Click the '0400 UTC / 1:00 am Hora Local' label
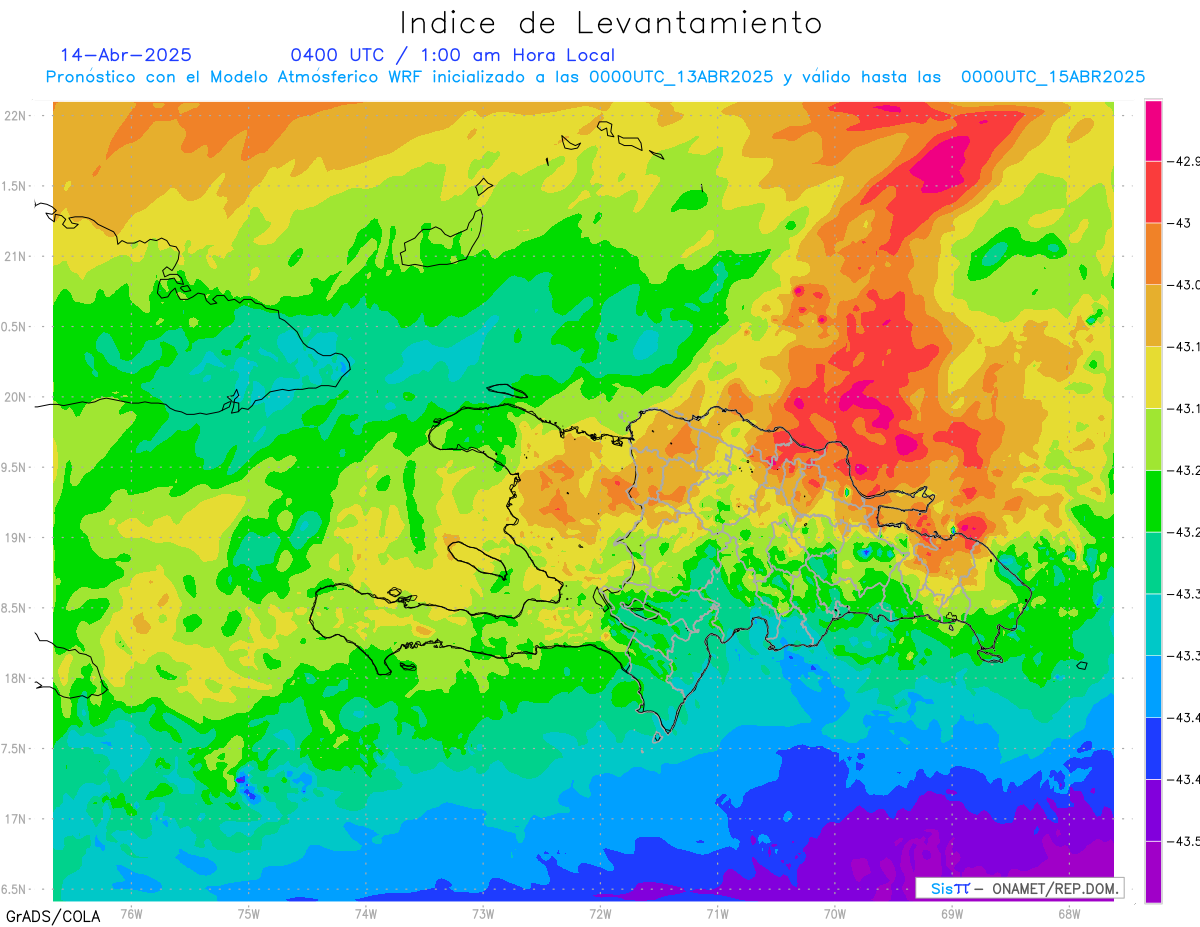Screen dimensions: 1200x927 (x=453, y=55)
